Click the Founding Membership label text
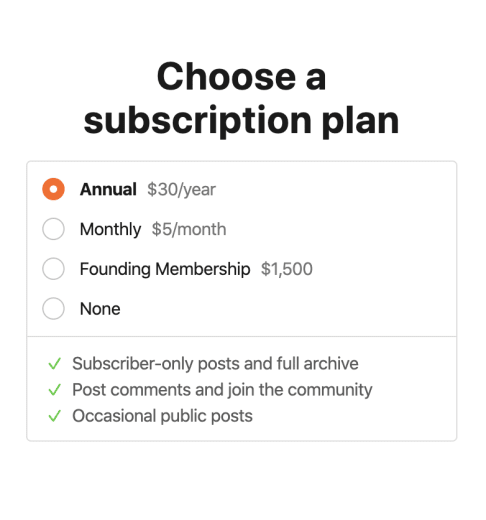This screenshot has height=520, width=486. tap(165, 269)
